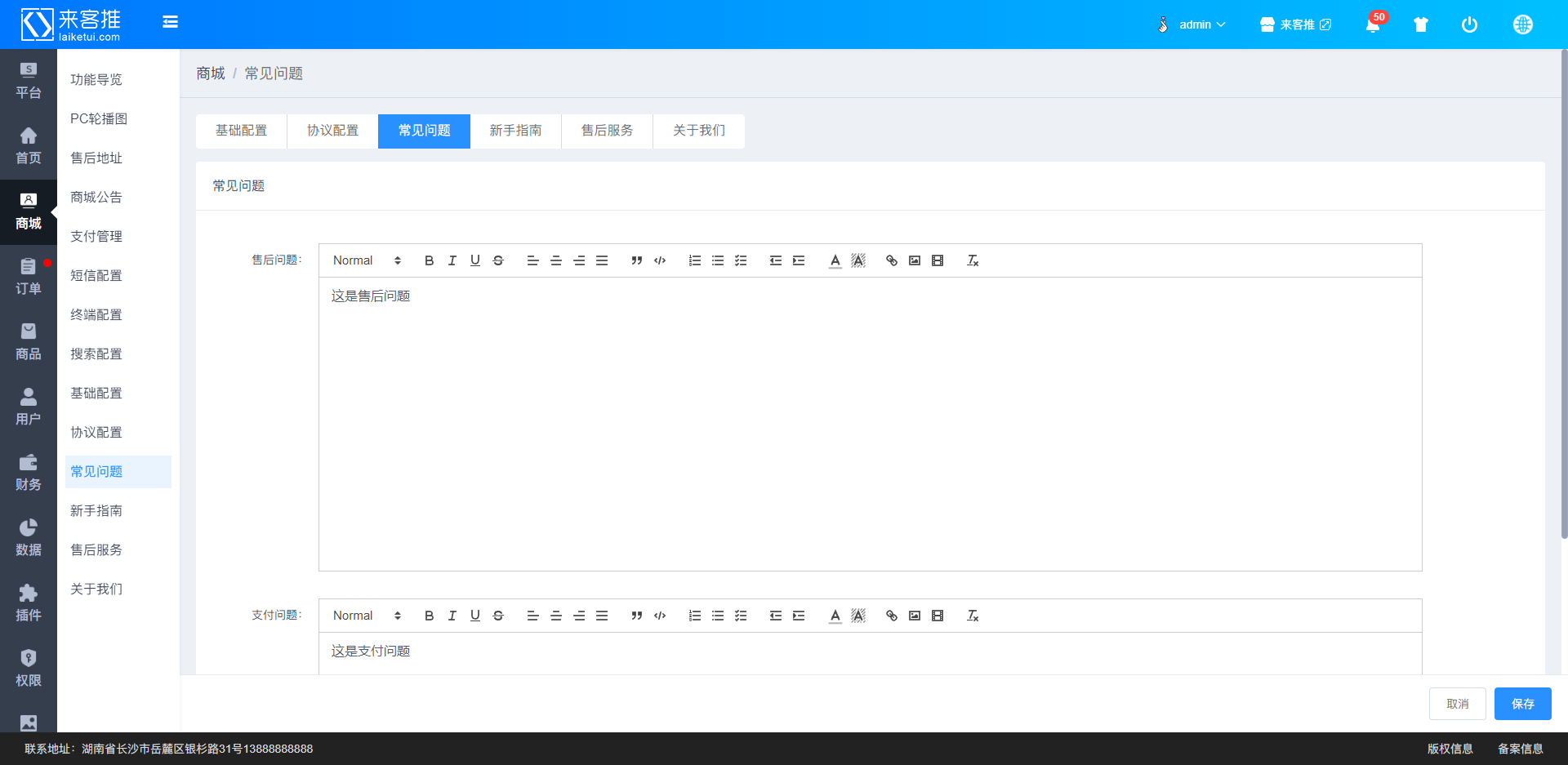Screen dimensions: 1568x765
Task: Justify text in the 售后问题 editor
Action: (601, 260)
